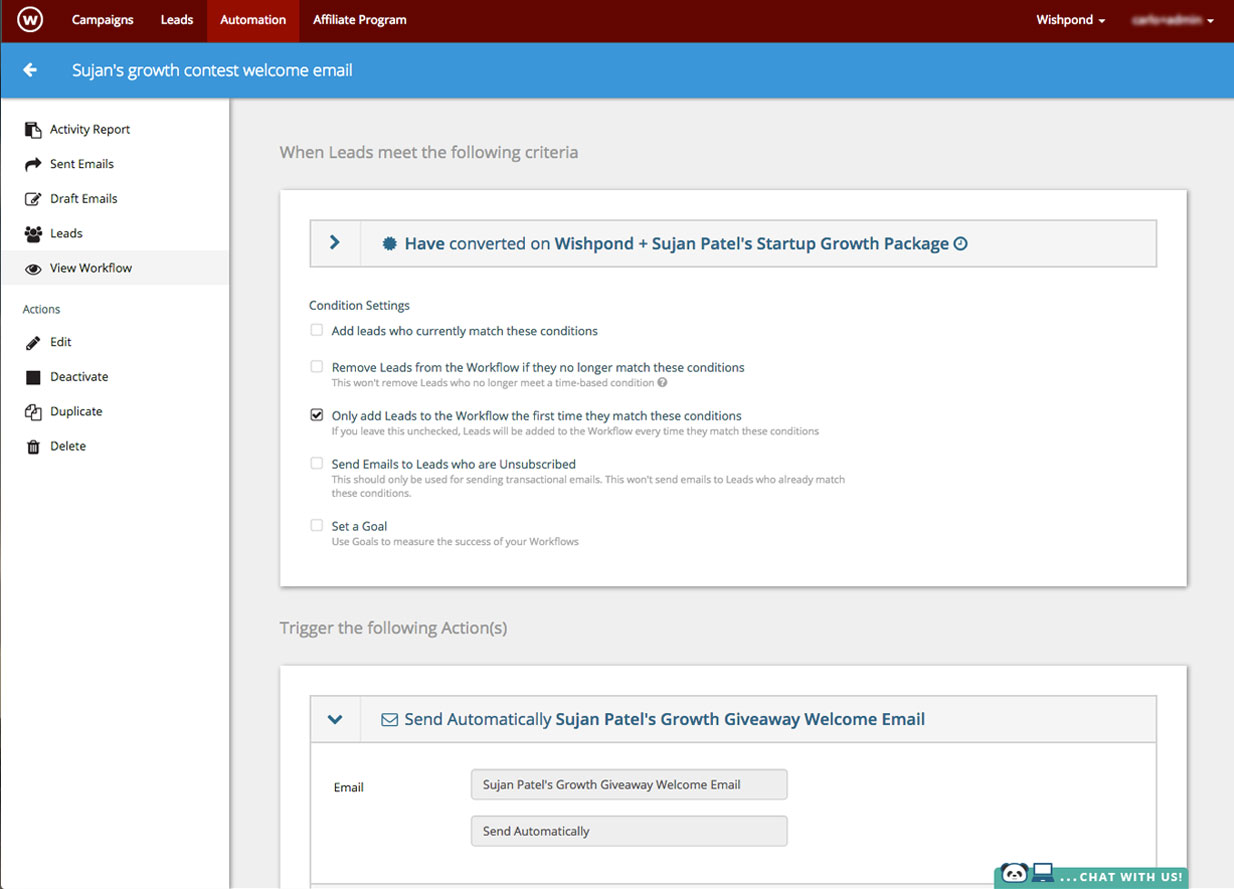This screenshot has width=1234, height=889.
Task: Click the Activity Report document icon
Action: [33, 129]
